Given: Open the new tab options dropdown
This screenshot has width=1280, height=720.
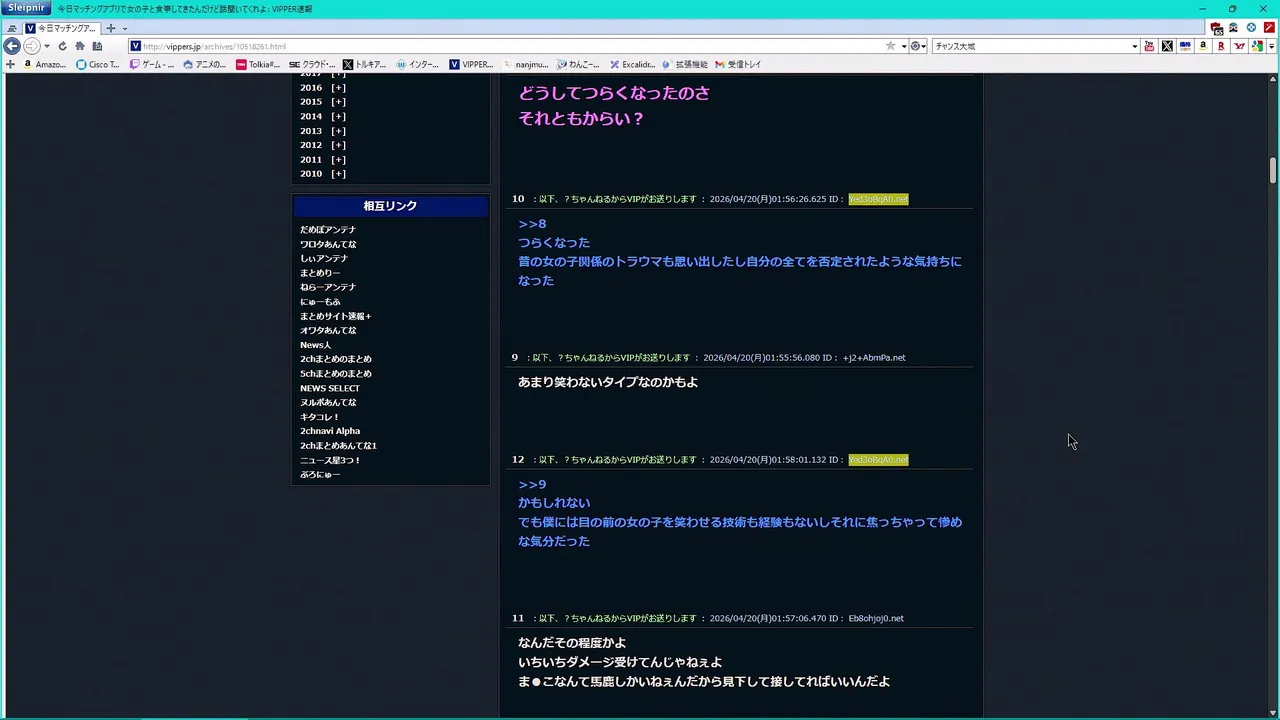Looking at the screenshot, I should pos(124,28).
